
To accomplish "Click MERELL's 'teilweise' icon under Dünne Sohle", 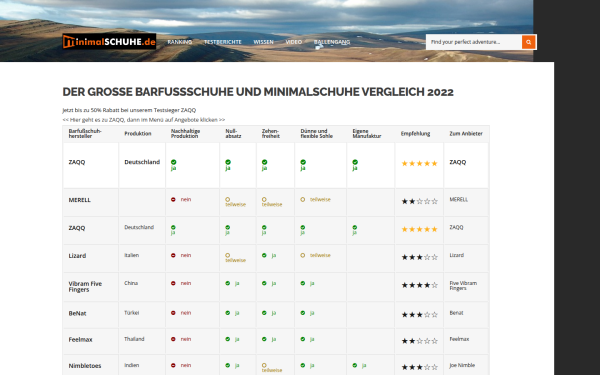I will click(303, 199).
